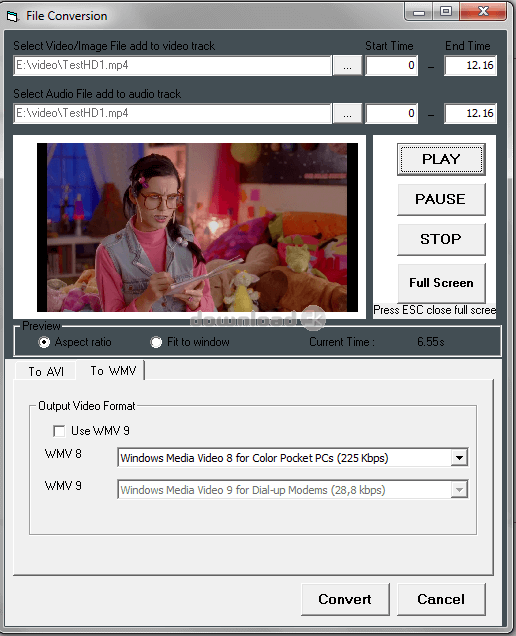
Task: Switch to the To AVI tab
Action: 46,372
